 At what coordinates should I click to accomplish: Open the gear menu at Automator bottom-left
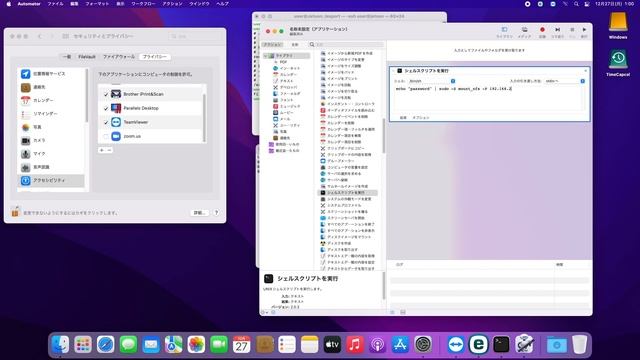click(x=265, y=312)
